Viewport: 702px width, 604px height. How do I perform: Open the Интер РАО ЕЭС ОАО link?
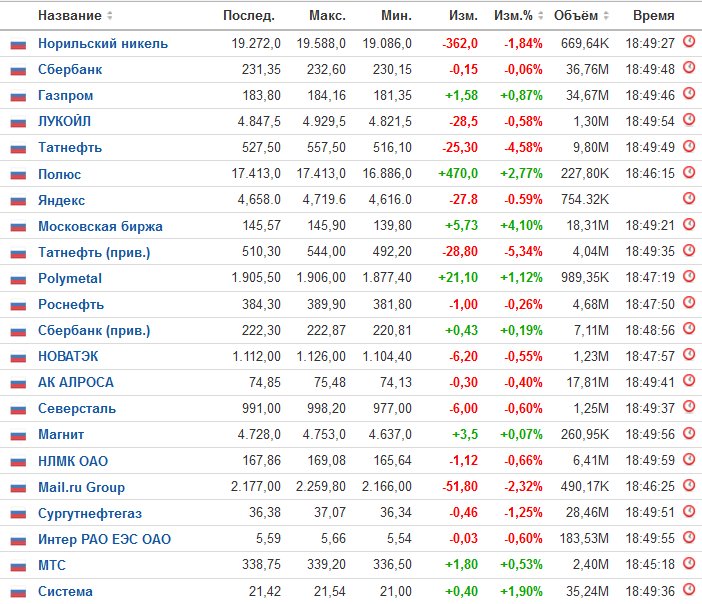(x=104, y=539)
